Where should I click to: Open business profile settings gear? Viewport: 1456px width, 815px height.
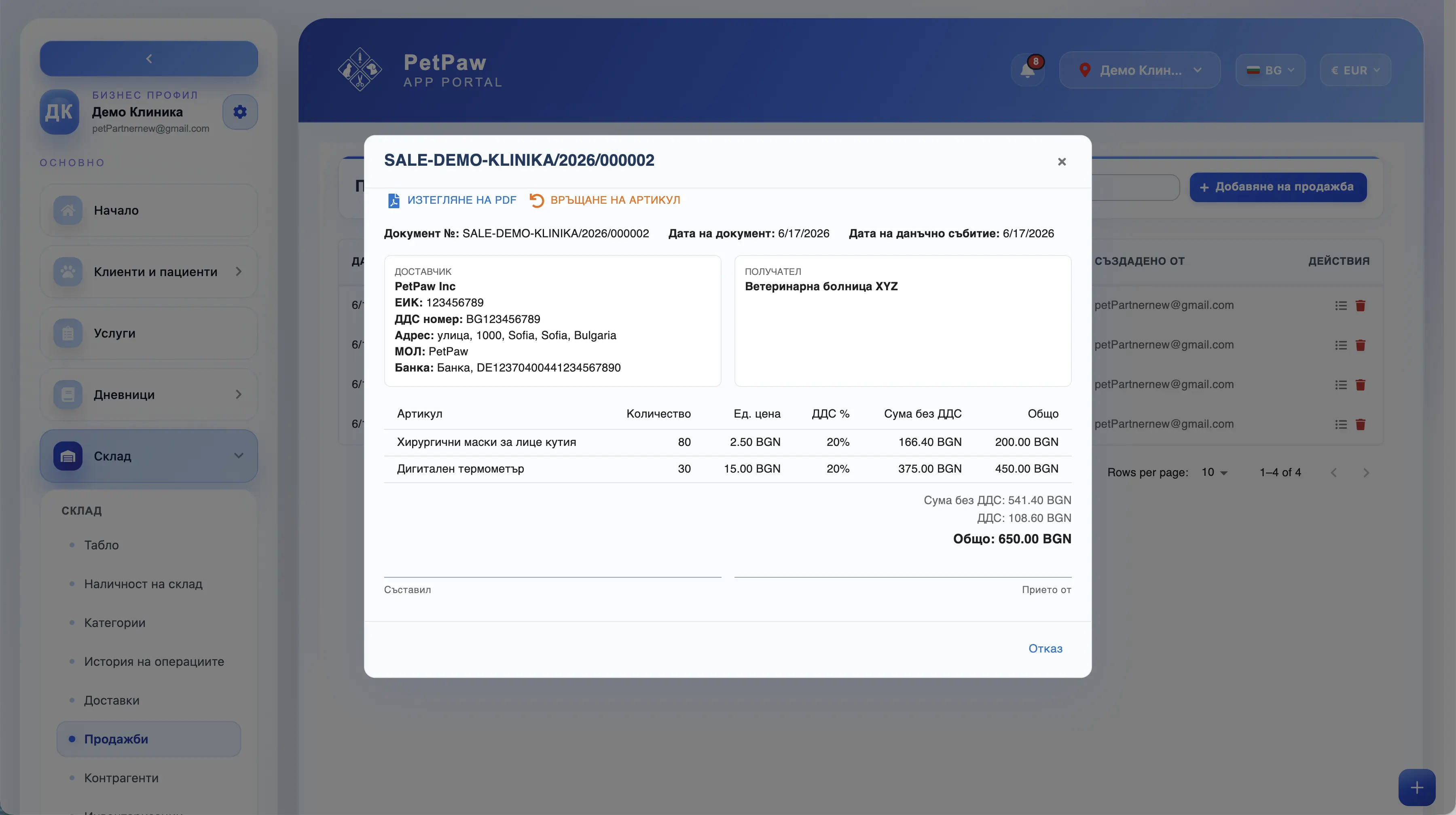tap(240, 112)
